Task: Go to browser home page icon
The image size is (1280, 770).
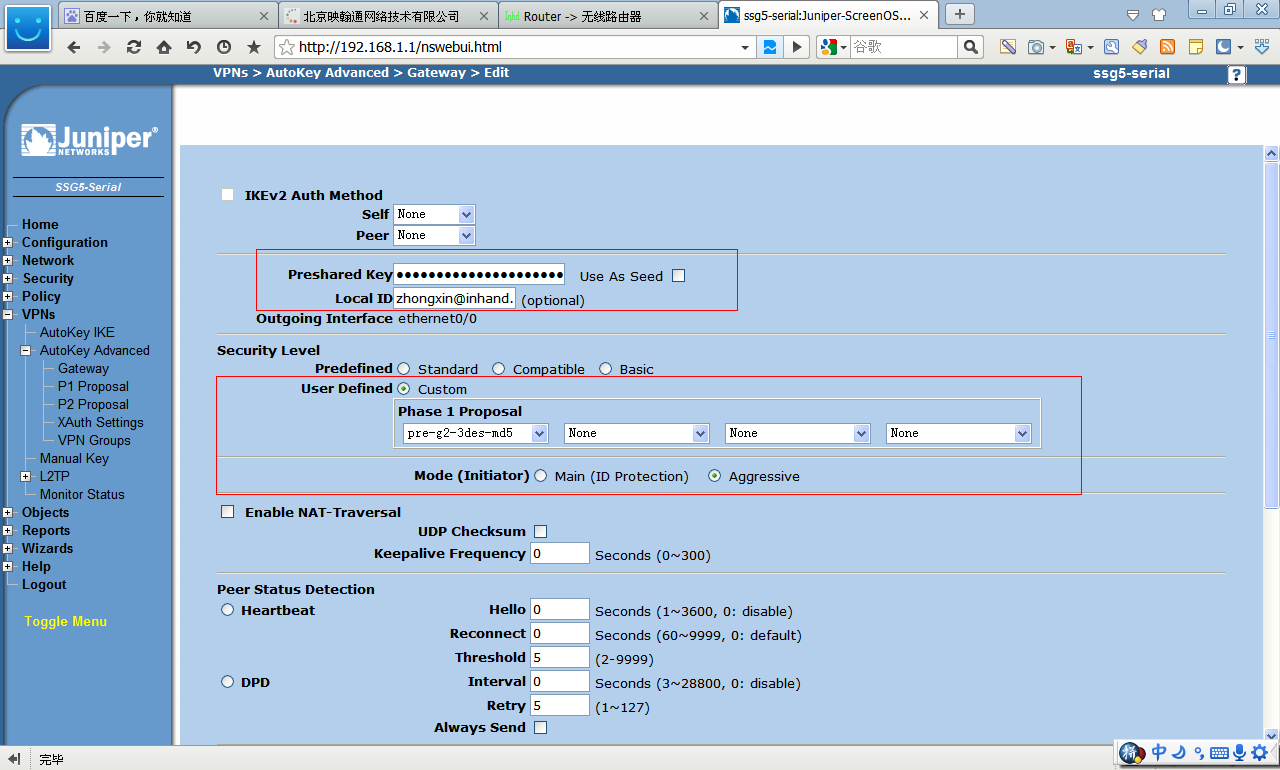Action: pyautogui.click(x=163, y=47)
